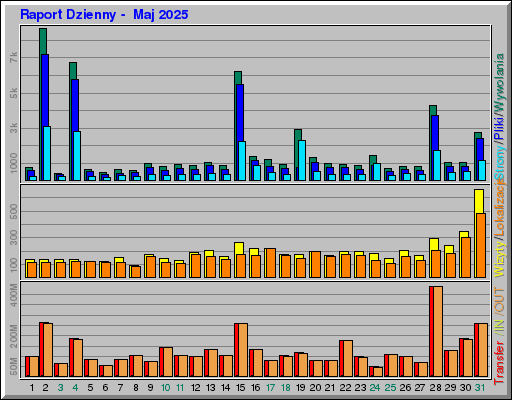512x400 pixels.
Task: Click day label 28 on the bottom axis
Action: tap(435, 388)
